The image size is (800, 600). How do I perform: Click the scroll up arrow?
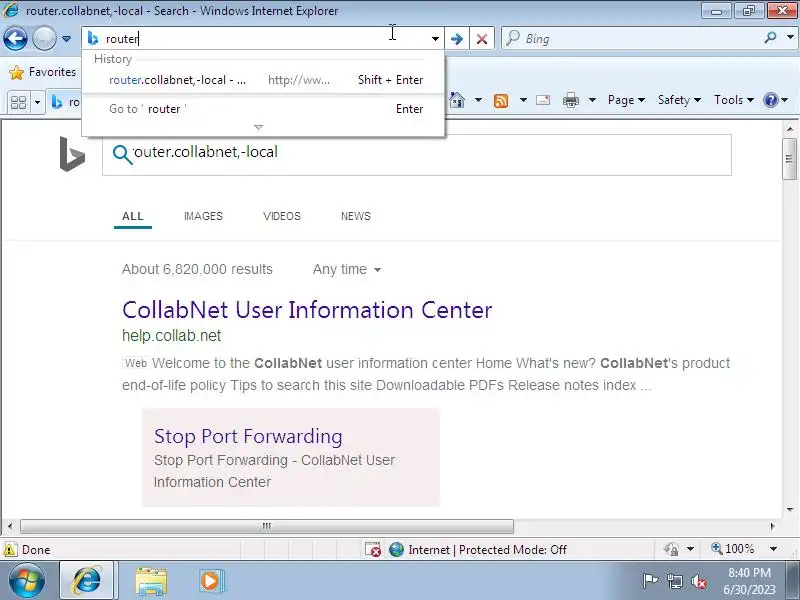coord(789,129)
